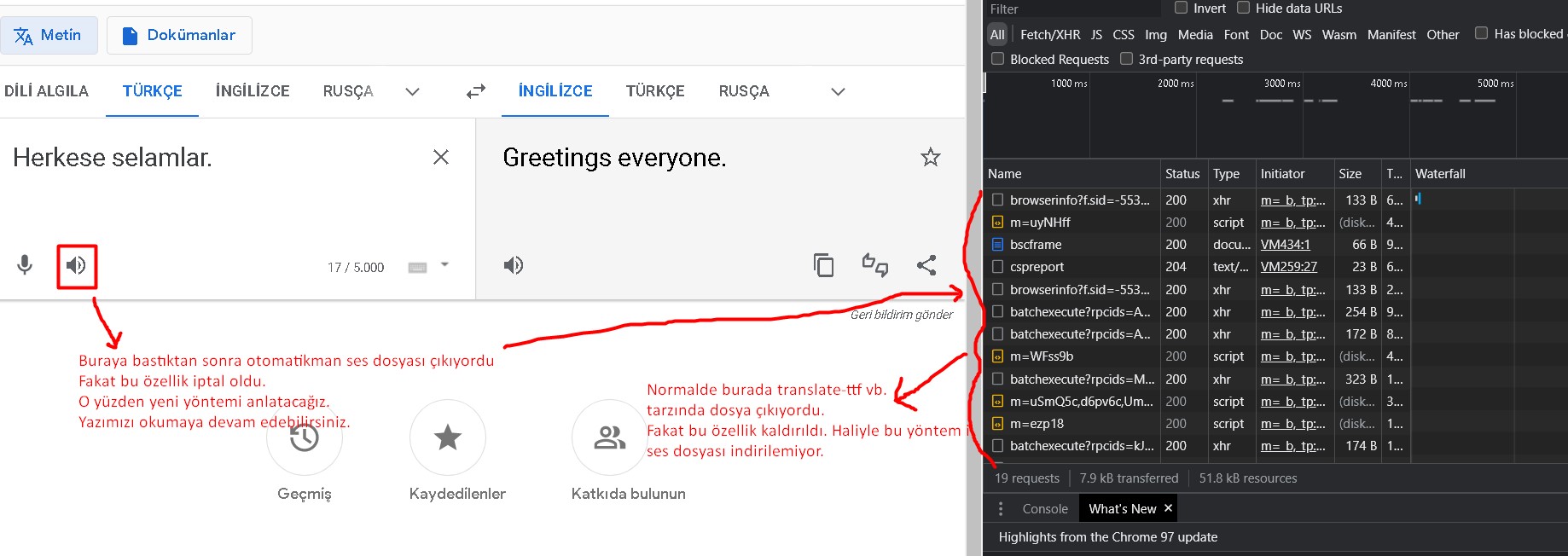1568x556 pixels.
Task: Enable Has blocked cookies checkbox
Action: click(1482, 33)
